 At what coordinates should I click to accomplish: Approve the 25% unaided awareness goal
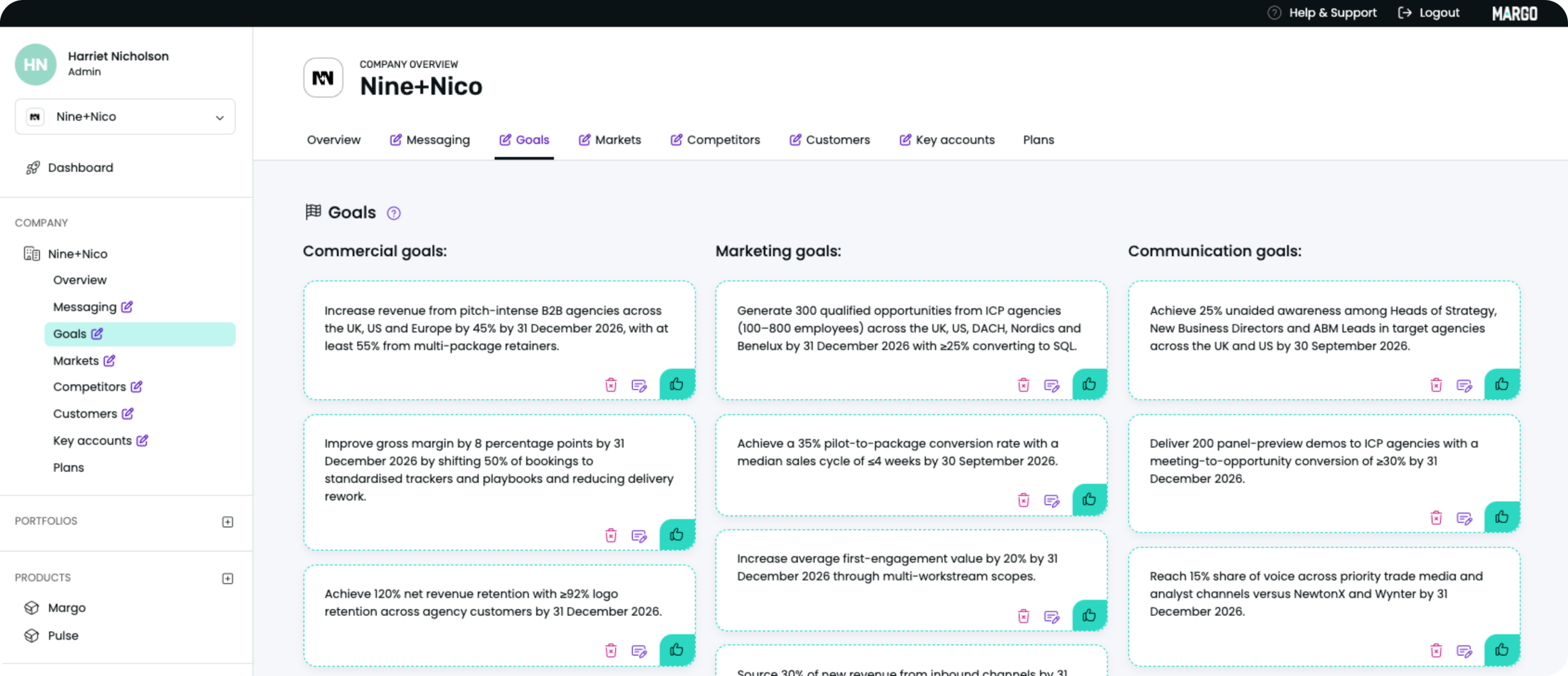pyautogui.click(x=1502, y=384)
